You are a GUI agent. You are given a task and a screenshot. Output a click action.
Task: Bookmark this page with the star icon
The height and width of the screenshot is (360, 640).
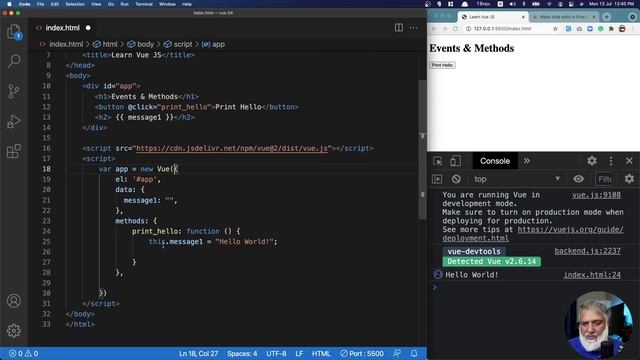click(555, 29)
